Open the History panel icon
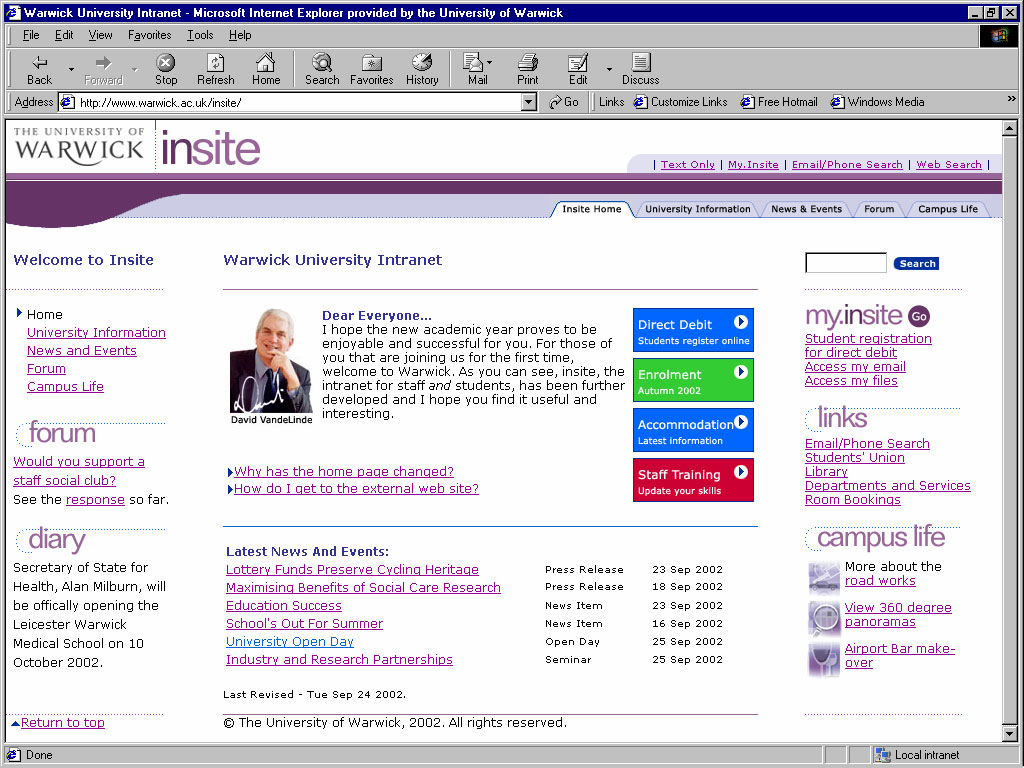1024x768 pixels. (x=421, y=69)
